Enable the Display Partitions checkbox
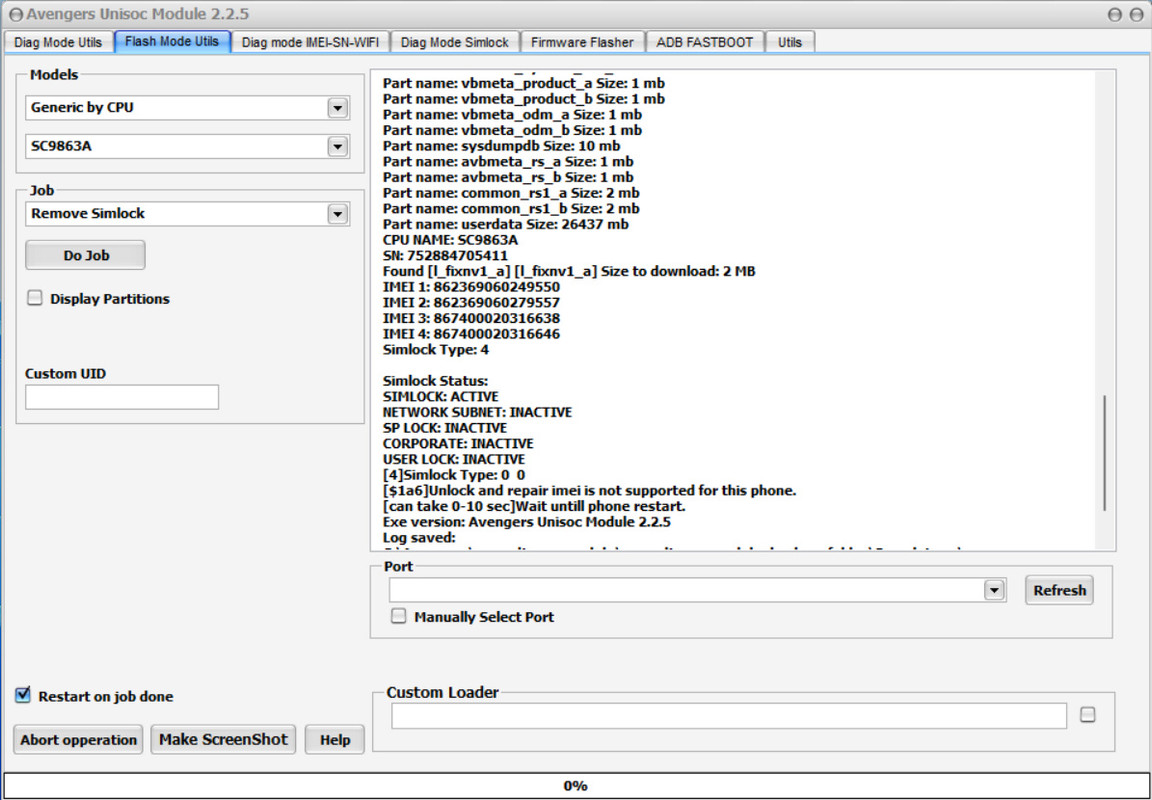 coord(35,298)
